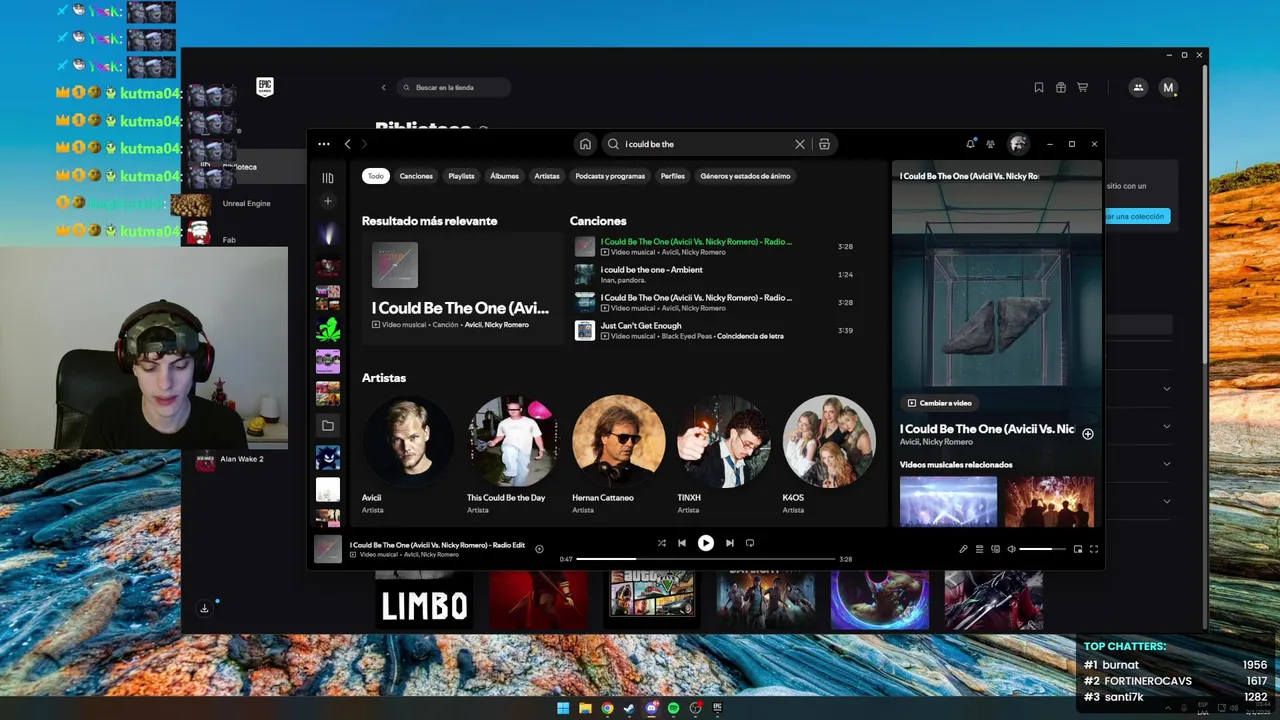This screenshot has height=720, width=1280.
Task: Open the Epic Games cart icon
Action: pos(1082,87)
